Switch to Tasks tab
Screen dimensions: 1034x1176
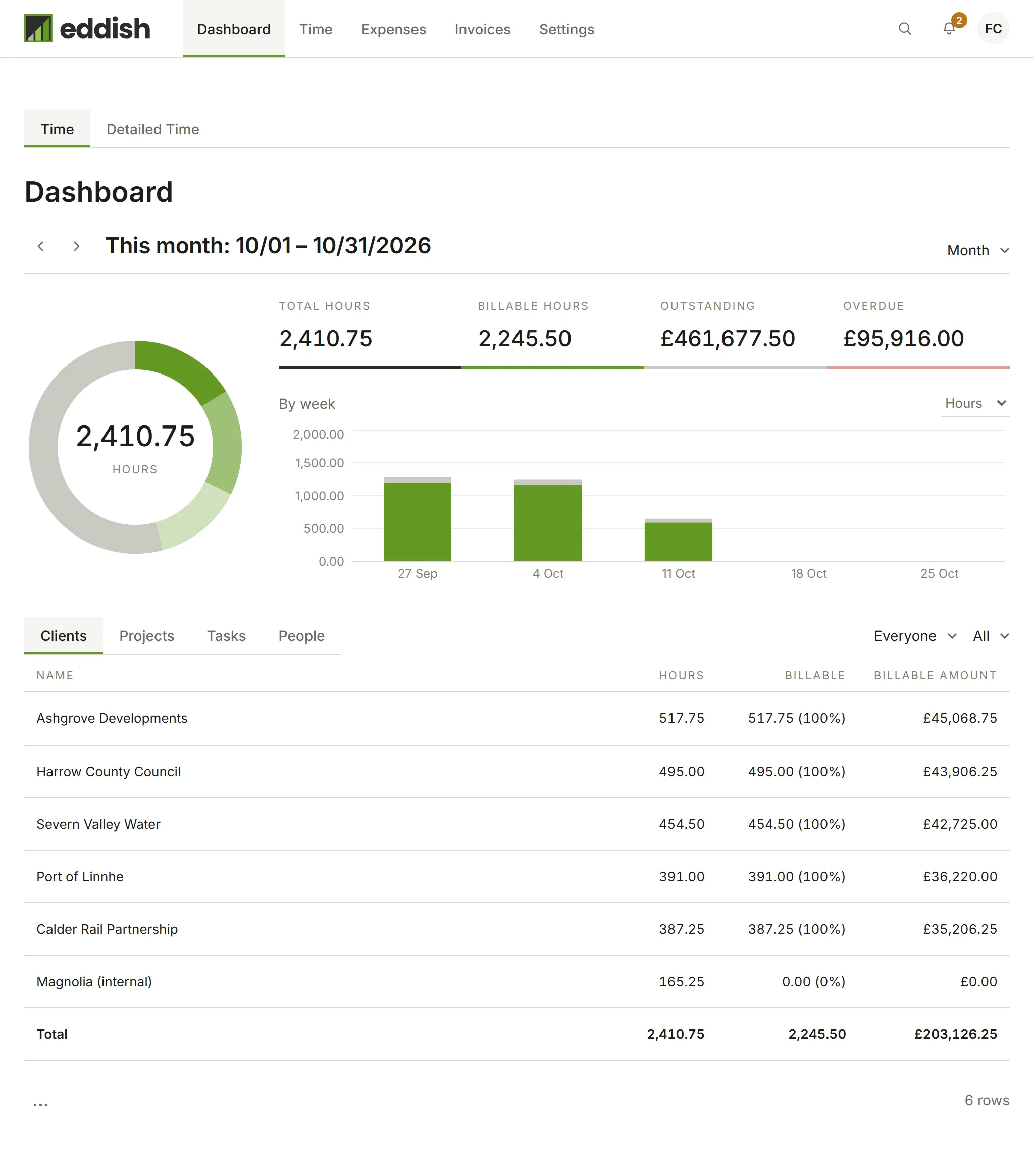click(226, 635)
